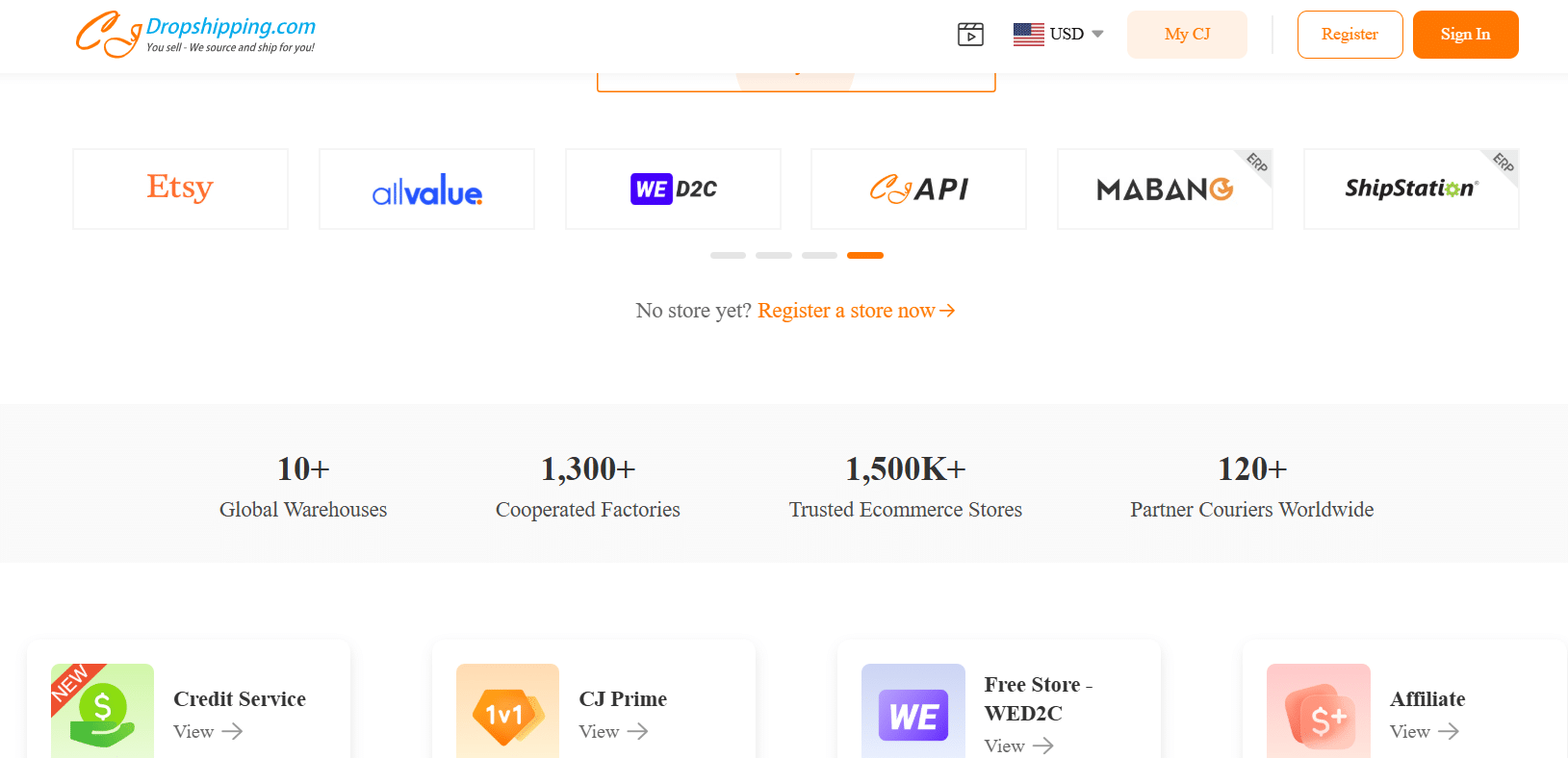Select the AllValue platform logo

pos(426,189)
